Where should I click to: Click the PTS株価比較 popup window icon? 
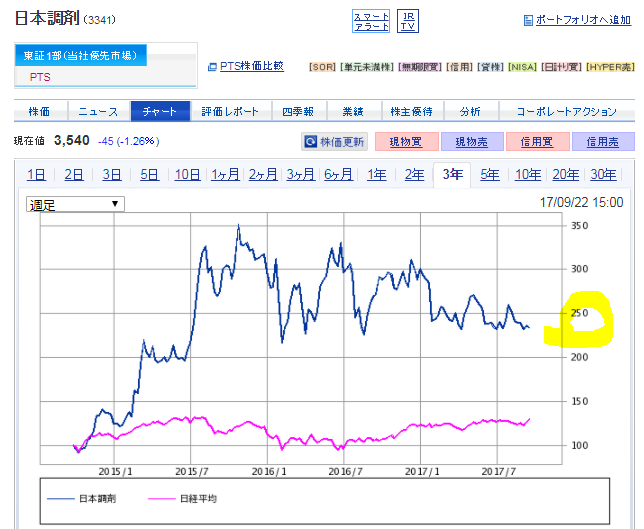point(212,67)
